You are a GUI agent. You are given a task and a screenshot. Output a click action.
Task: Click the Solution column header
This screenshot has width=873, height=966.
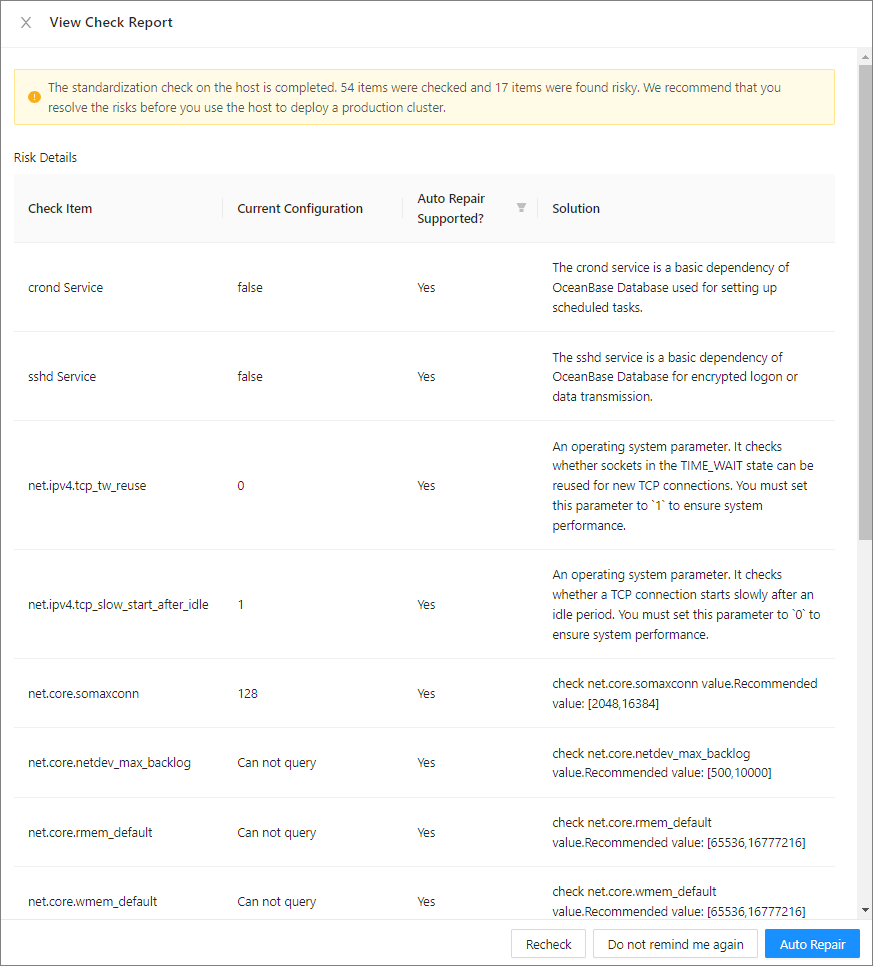coord(576,209)
